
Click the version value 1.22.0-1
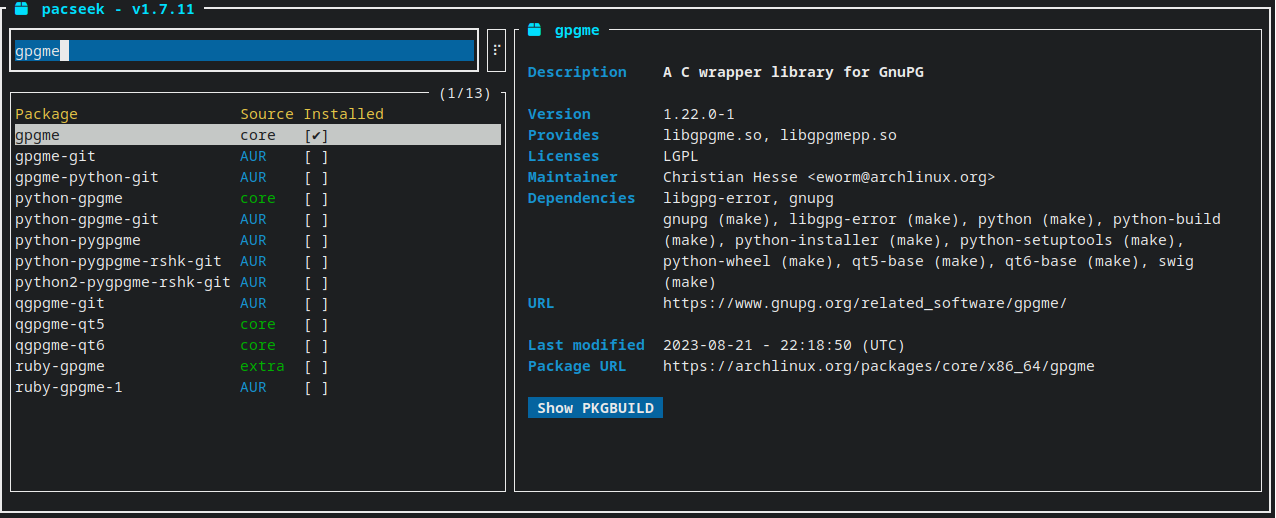(699, 114)
